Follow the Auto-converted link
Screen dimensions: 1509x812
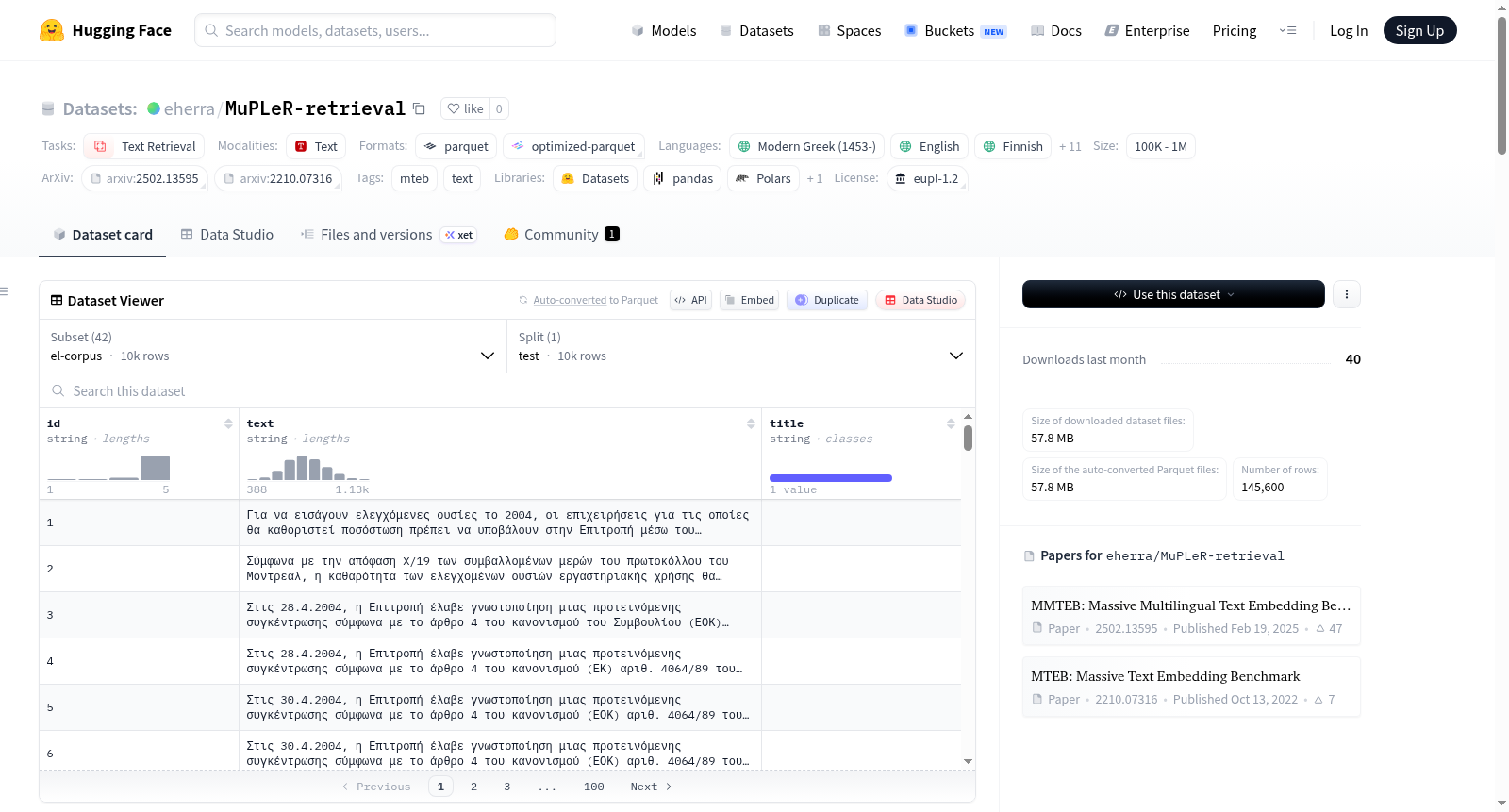click(570, 300)
